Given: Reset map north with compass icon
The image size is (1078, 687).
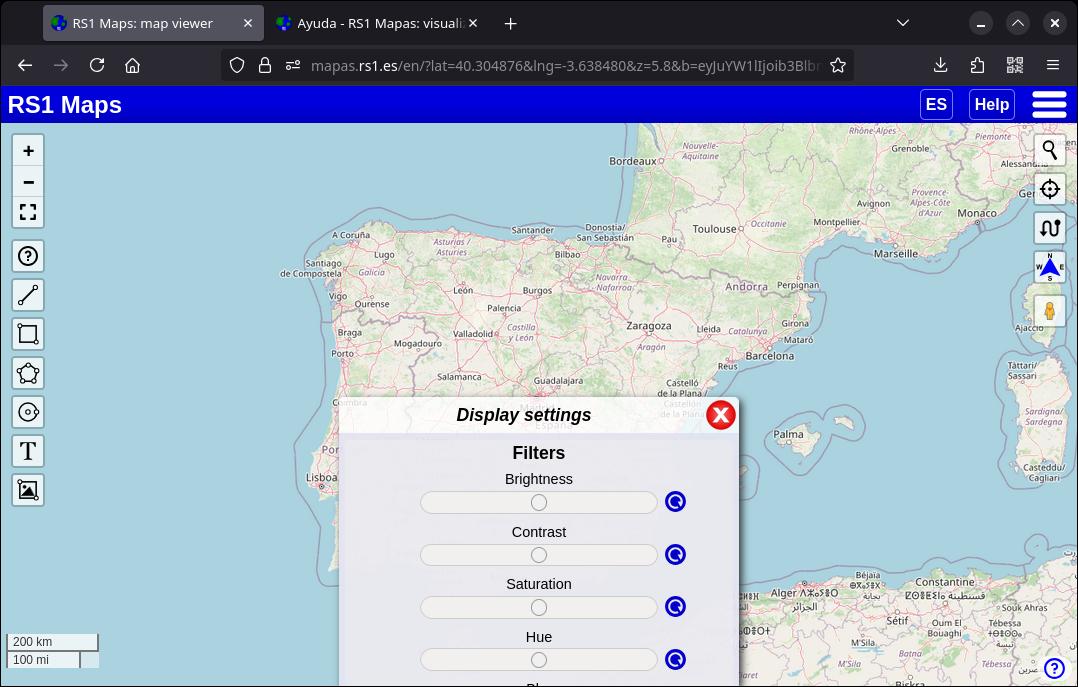Looking at the screenshot, I should 1050,267.
